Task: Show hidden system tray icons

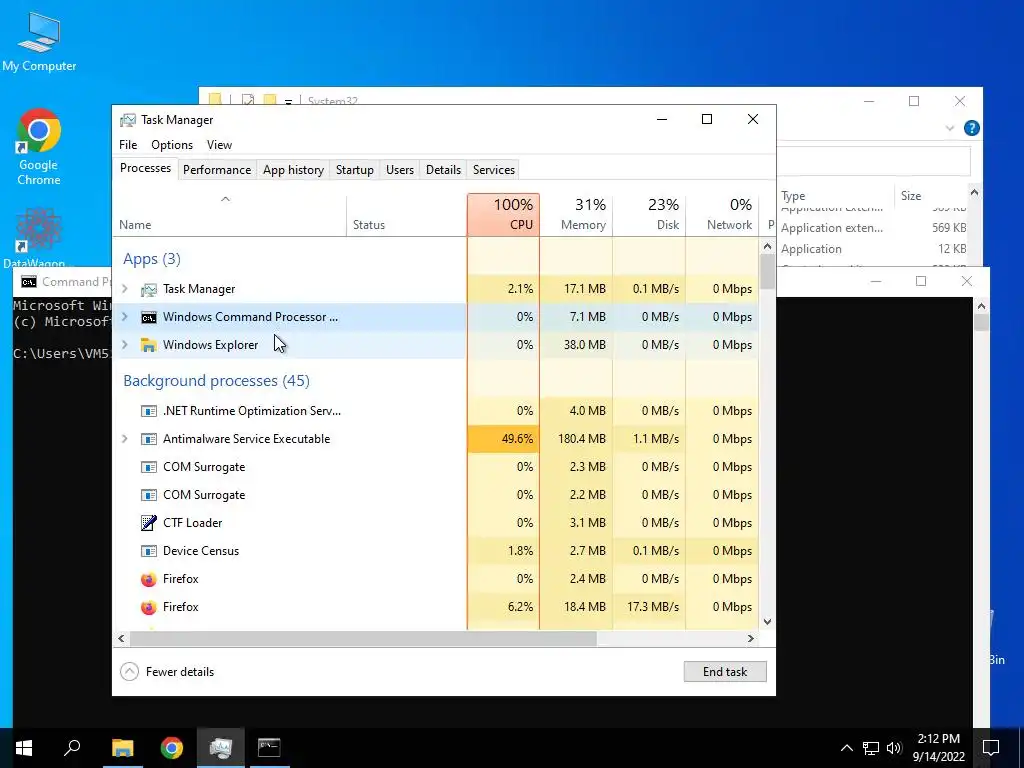Action: [846, 748]
